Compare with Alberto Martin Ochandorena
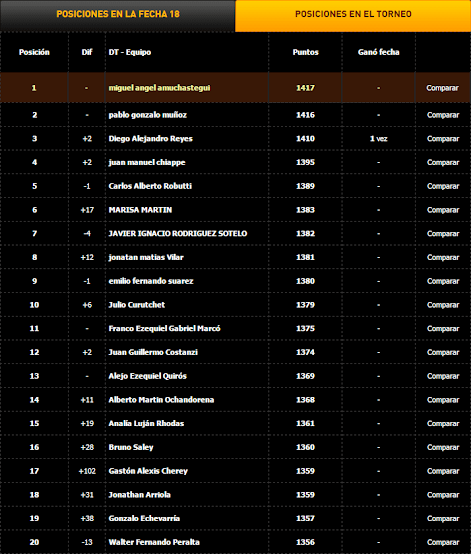Viewport: 471px width, 554px height. click(443, 400)
